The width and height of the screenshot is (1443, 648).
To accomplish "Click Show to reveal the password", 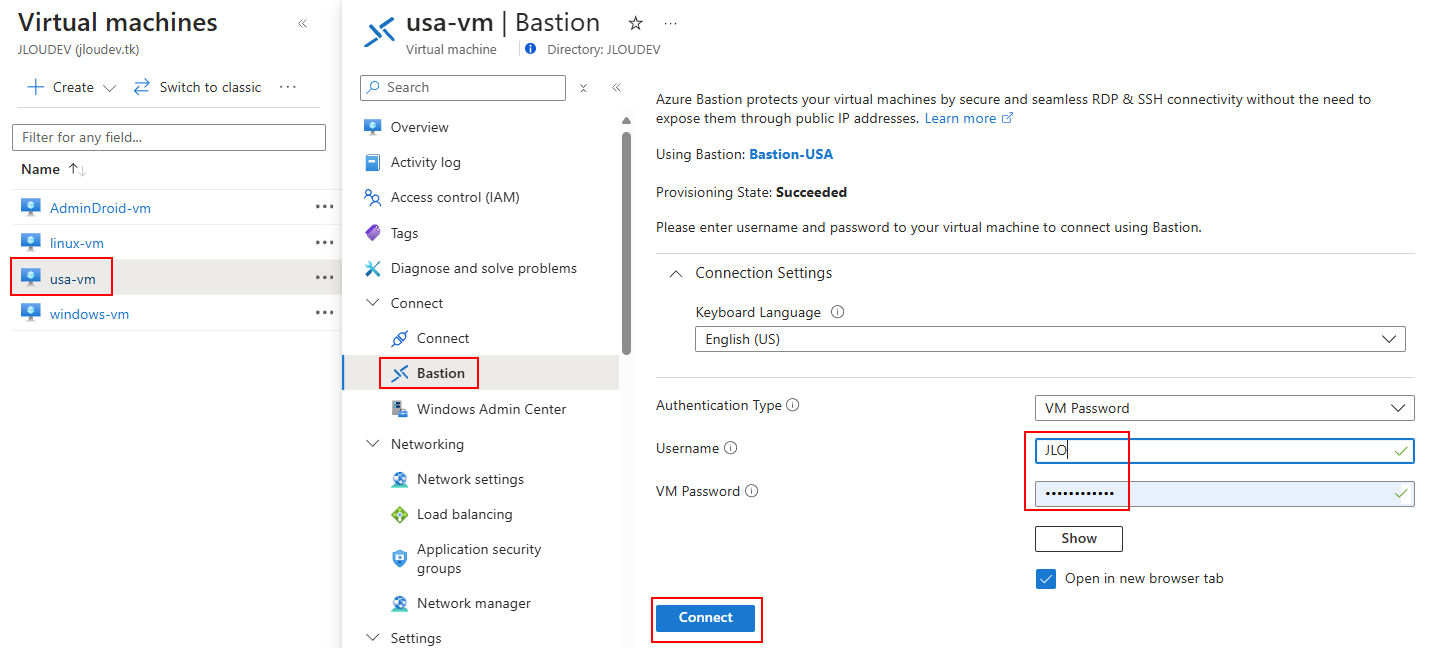I will [1078, 538].
